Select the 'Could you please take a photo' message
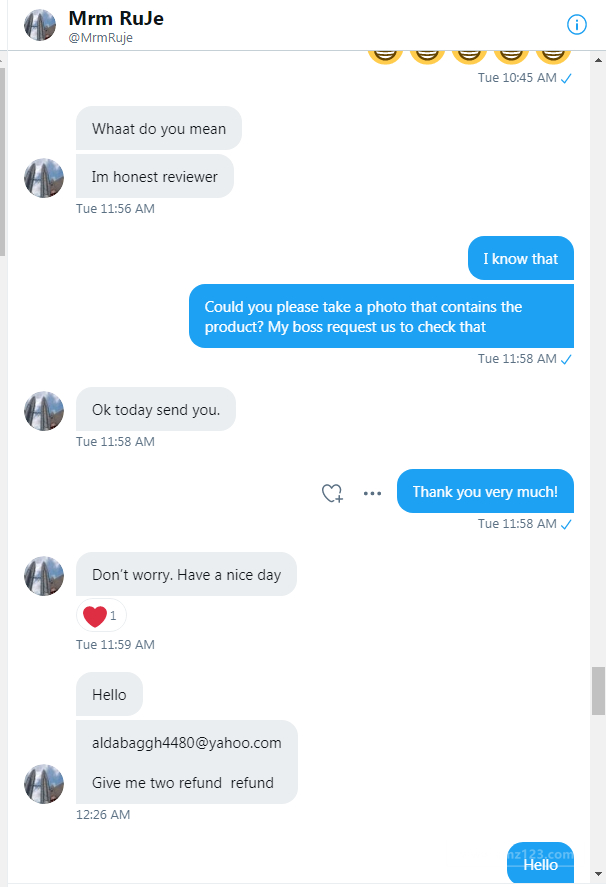 [381, 317]
